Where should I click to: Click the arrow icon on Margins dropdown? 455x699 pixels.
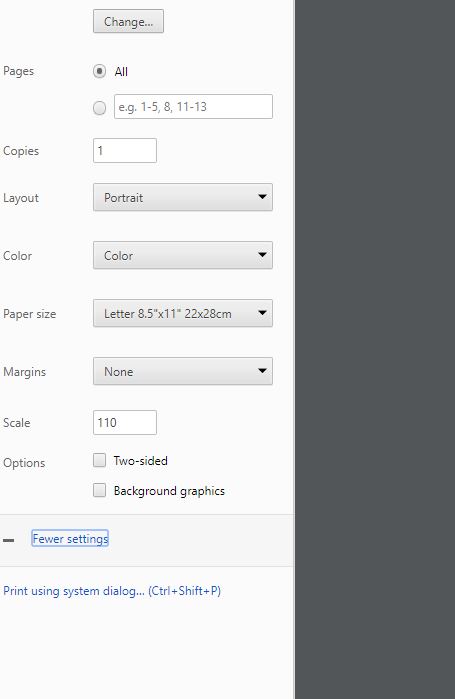[262, 371]
